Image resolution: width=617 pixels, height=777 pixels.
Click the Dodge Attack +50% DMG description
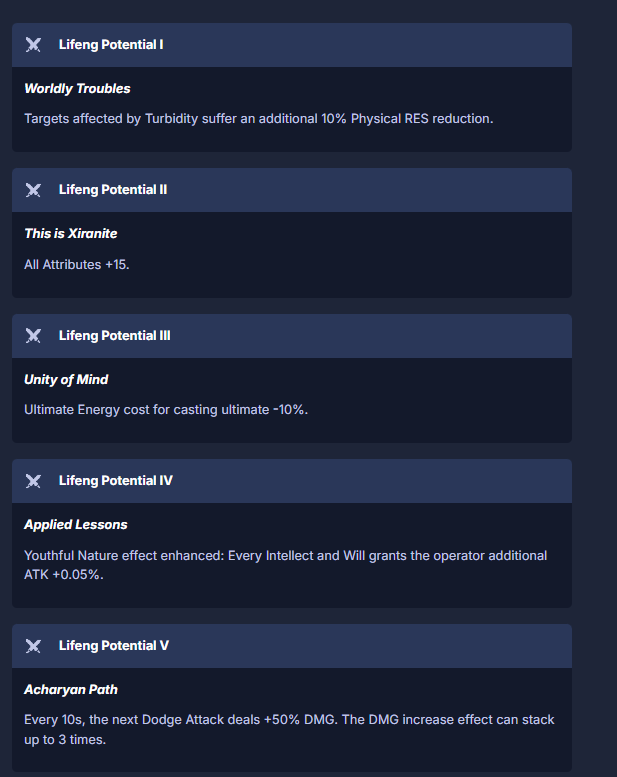click(288, 729)
